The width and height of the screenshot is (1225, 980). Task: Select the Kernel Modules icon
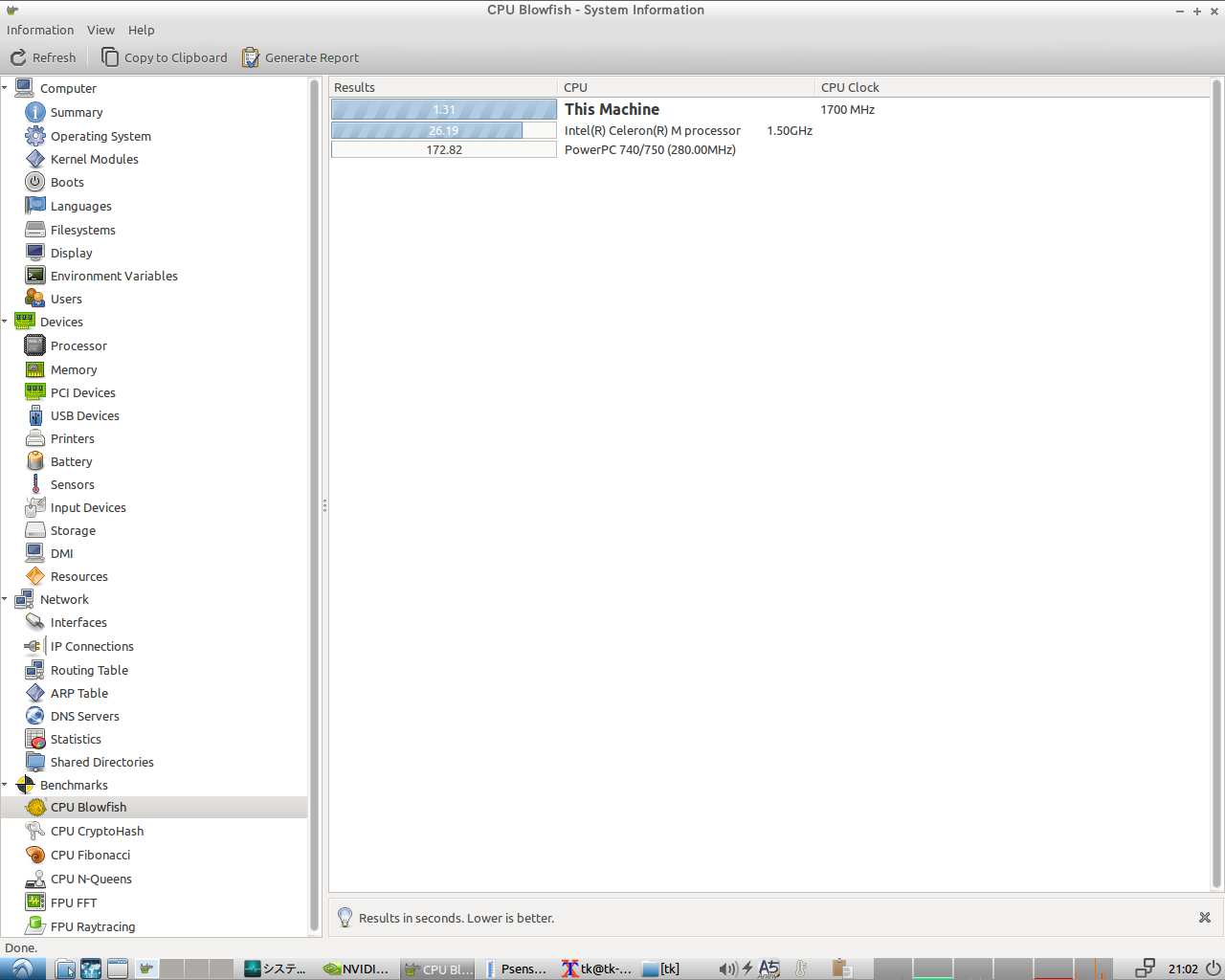[35, 159]
